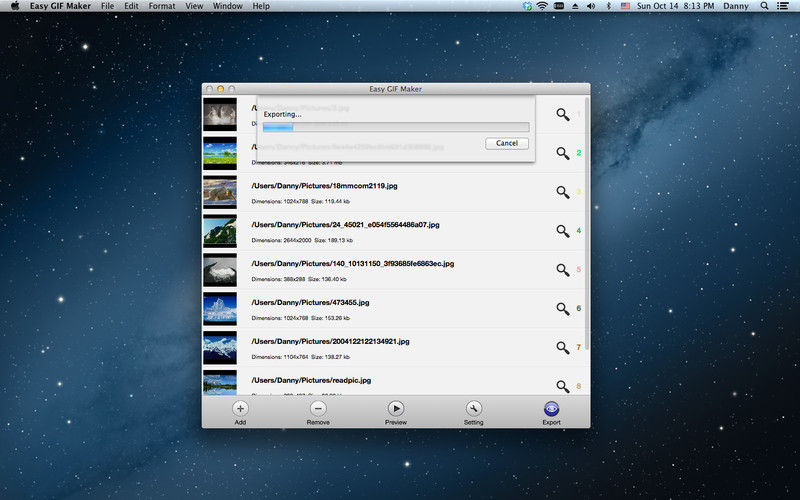Open the View menu
Image resolution: width=800 pixels, height=500 pixels.
[194, 6]
